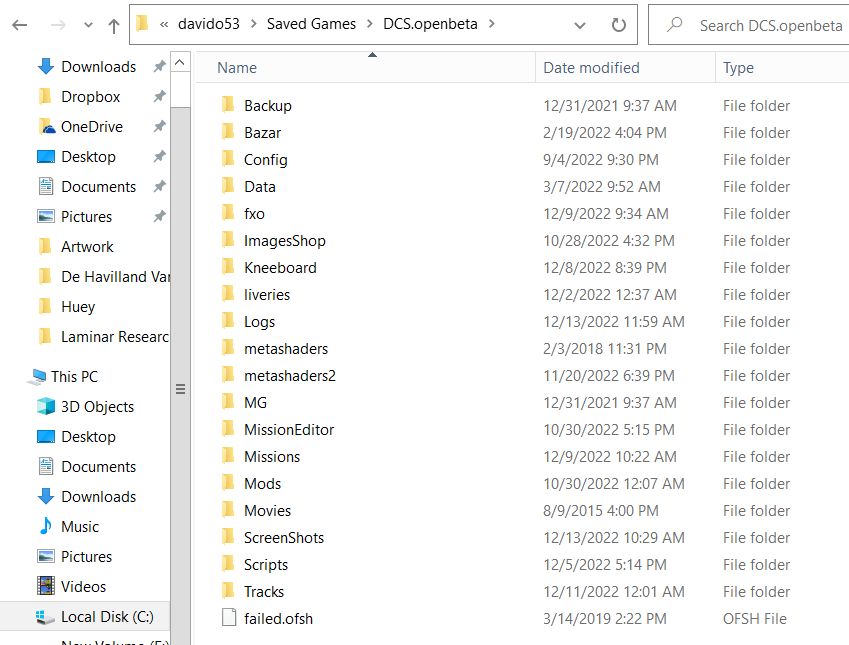This screenshot has width=849, height=645.
Task: Click the forward navigation arrow
Action: point(58,25)
